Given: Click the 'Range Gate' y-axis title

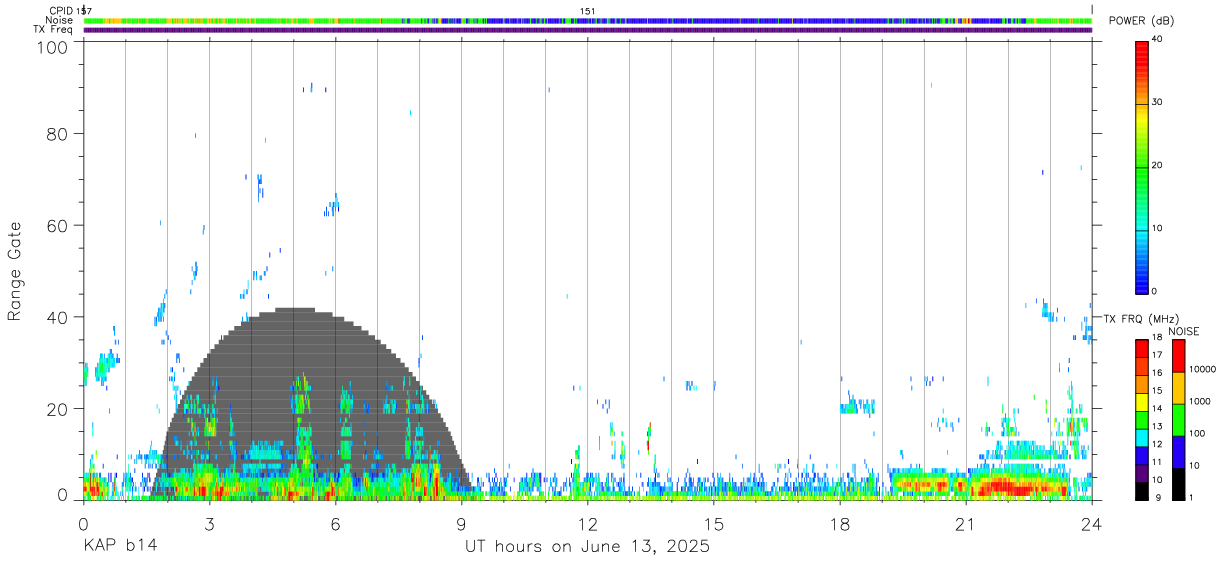Looking at the screenshot, I should point(15,271).
